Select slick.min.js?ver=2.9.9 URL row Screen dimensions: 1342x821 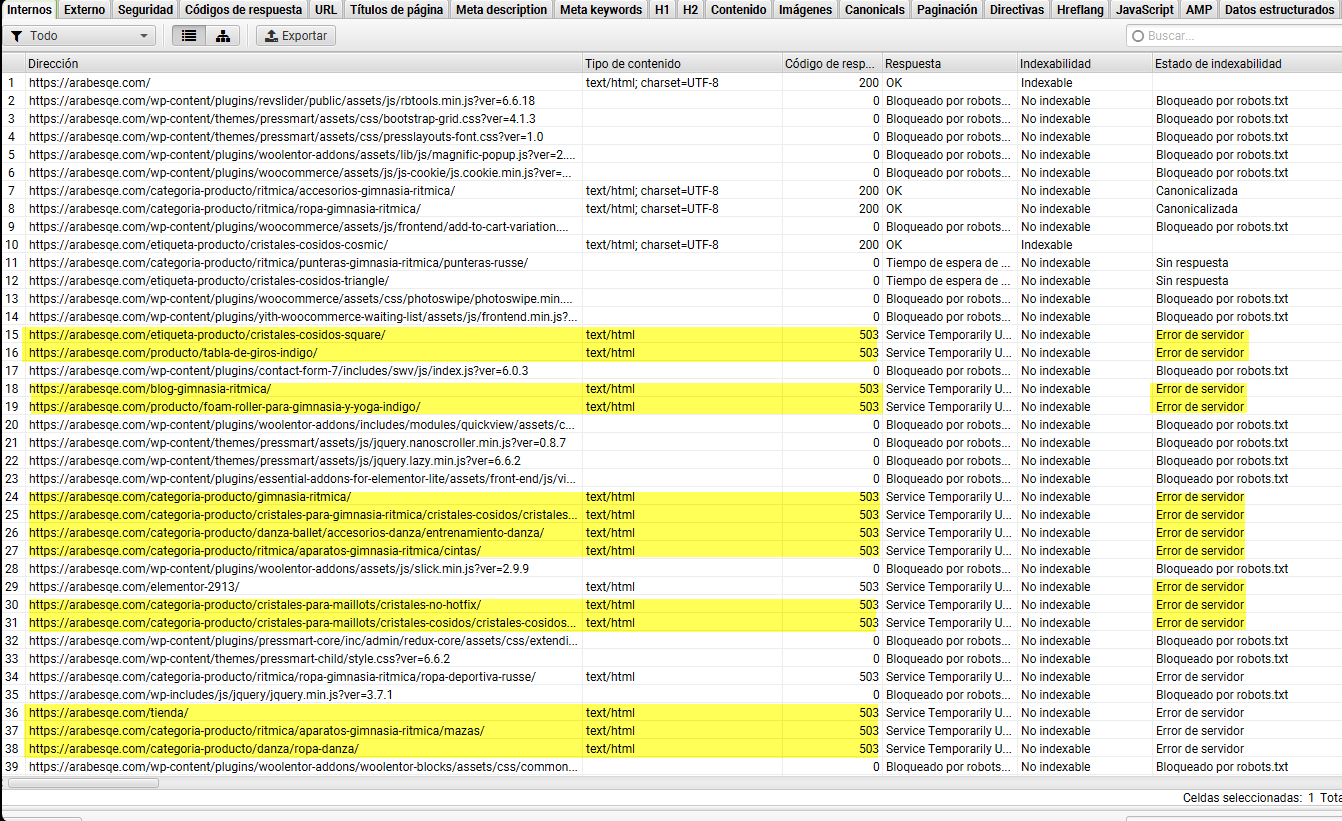279,569
